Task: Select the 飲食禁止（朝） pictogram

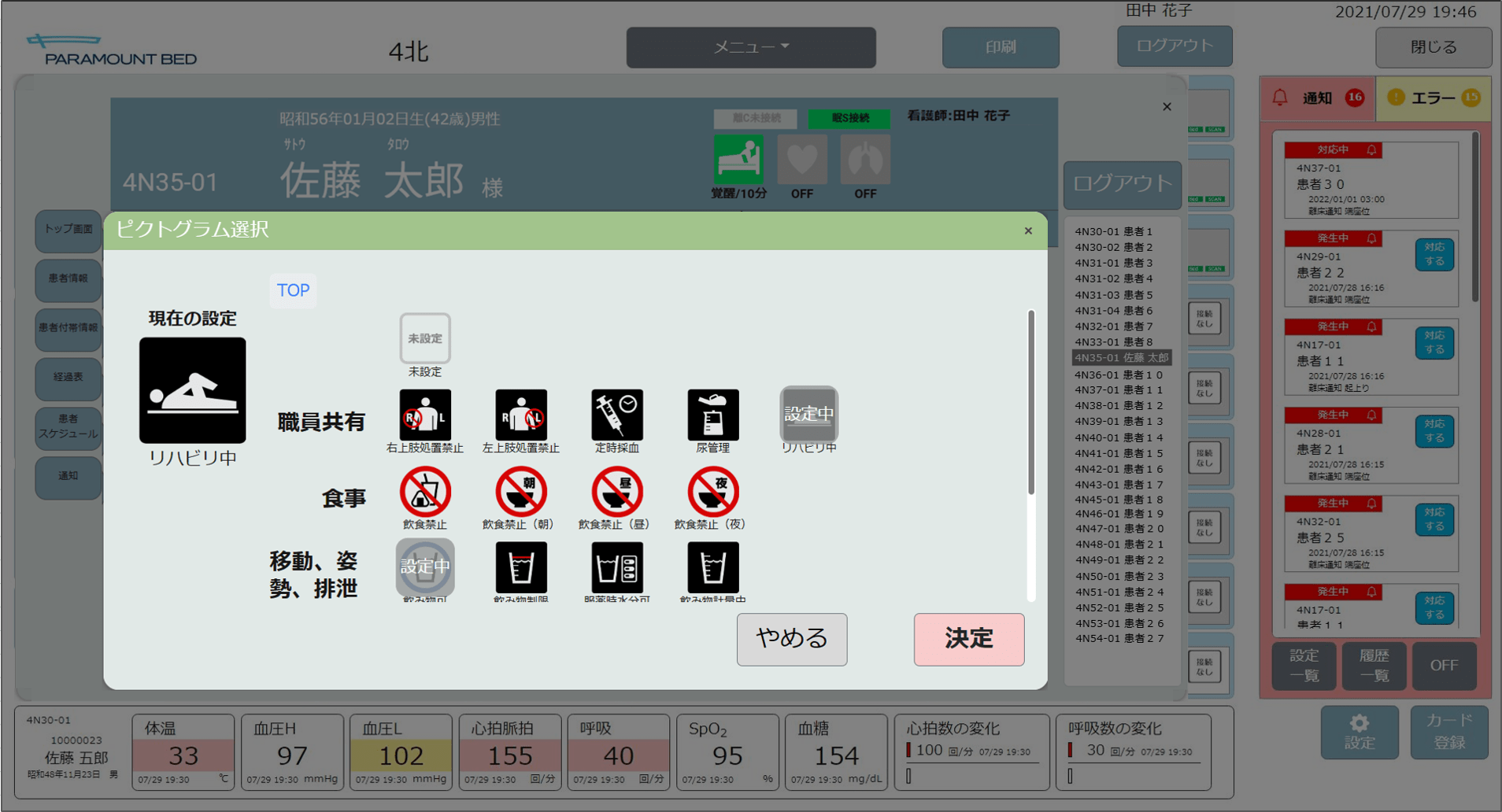Action: click(520, 492)
